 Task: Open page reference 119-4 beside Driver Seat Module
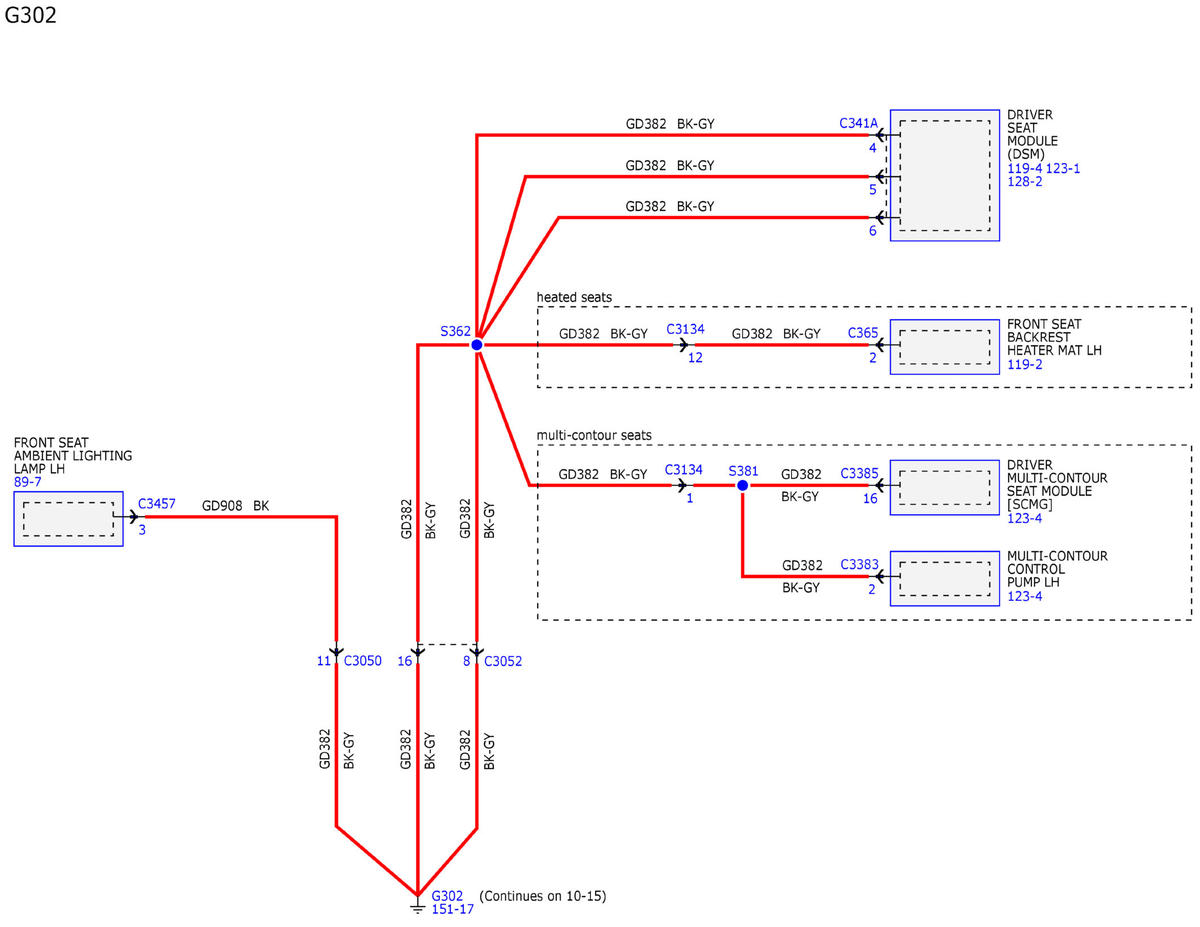(1025, 168)
